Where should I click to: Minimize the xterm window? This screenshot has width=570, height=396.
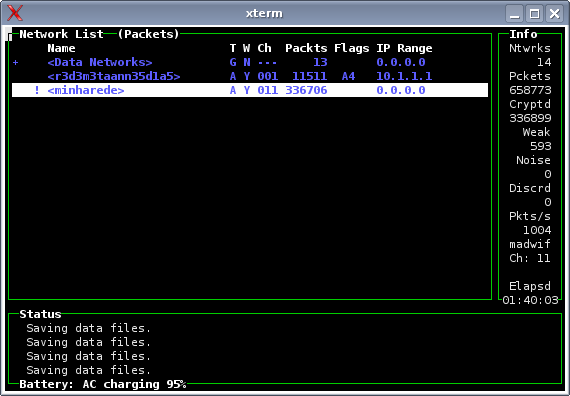coord(514,14)
